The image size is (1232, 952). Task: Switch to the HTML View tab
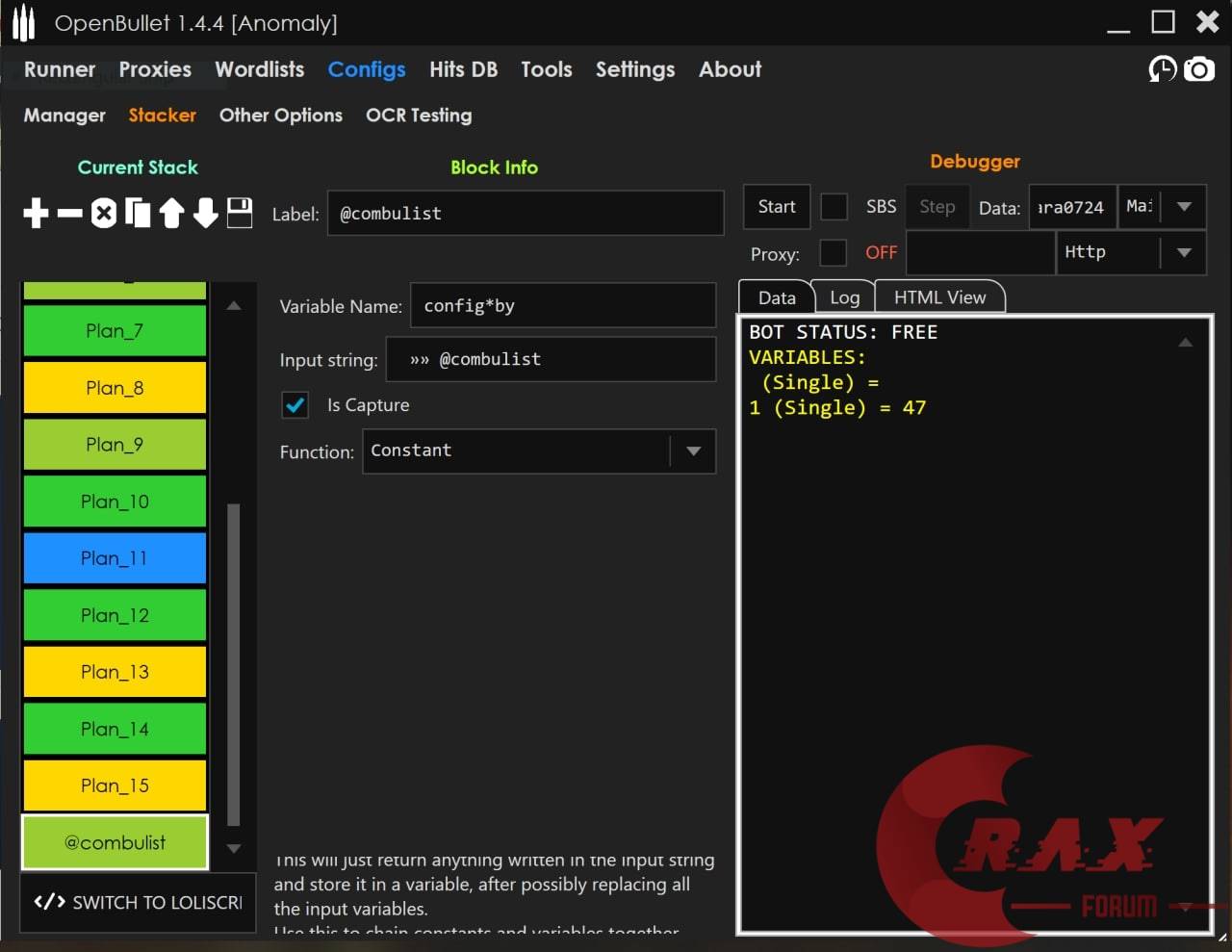pyautogui.click(x=939, y=297)
